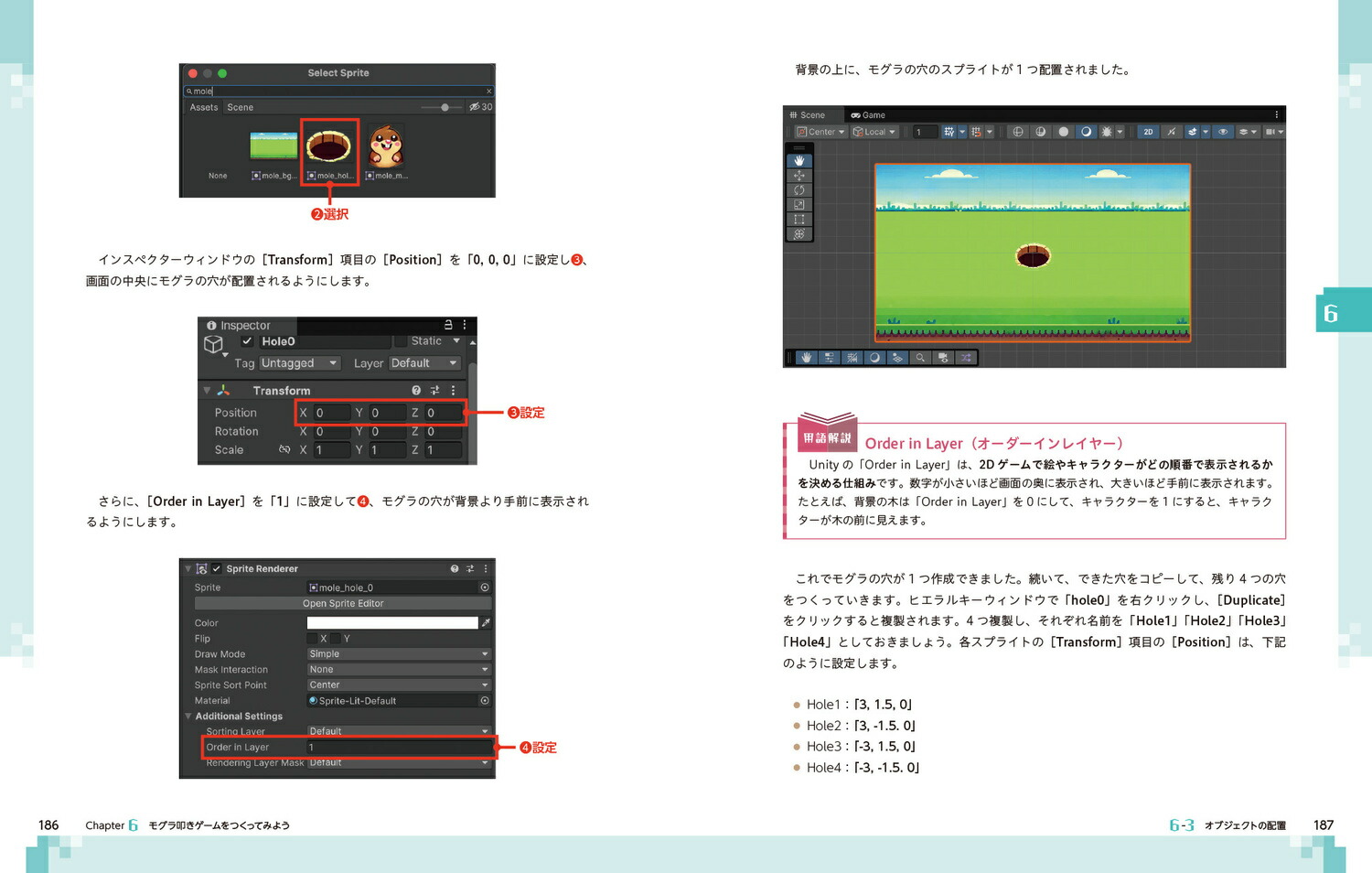This screenshot has width=1372, height=873.
Task: Select the Rect tool in Scene tools
Action: click(799, 219)
